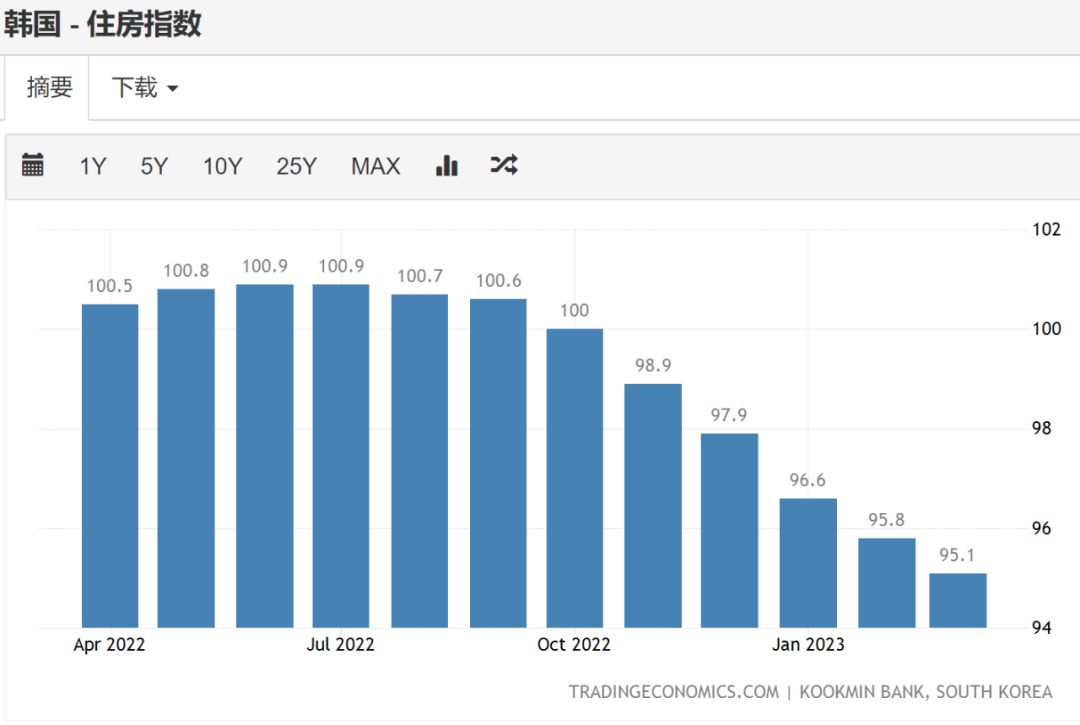Image resolution: width=1080 pixels, height=725 pixels.
Task: Click the bar labeled 100.7
Action: coord(419,461)
